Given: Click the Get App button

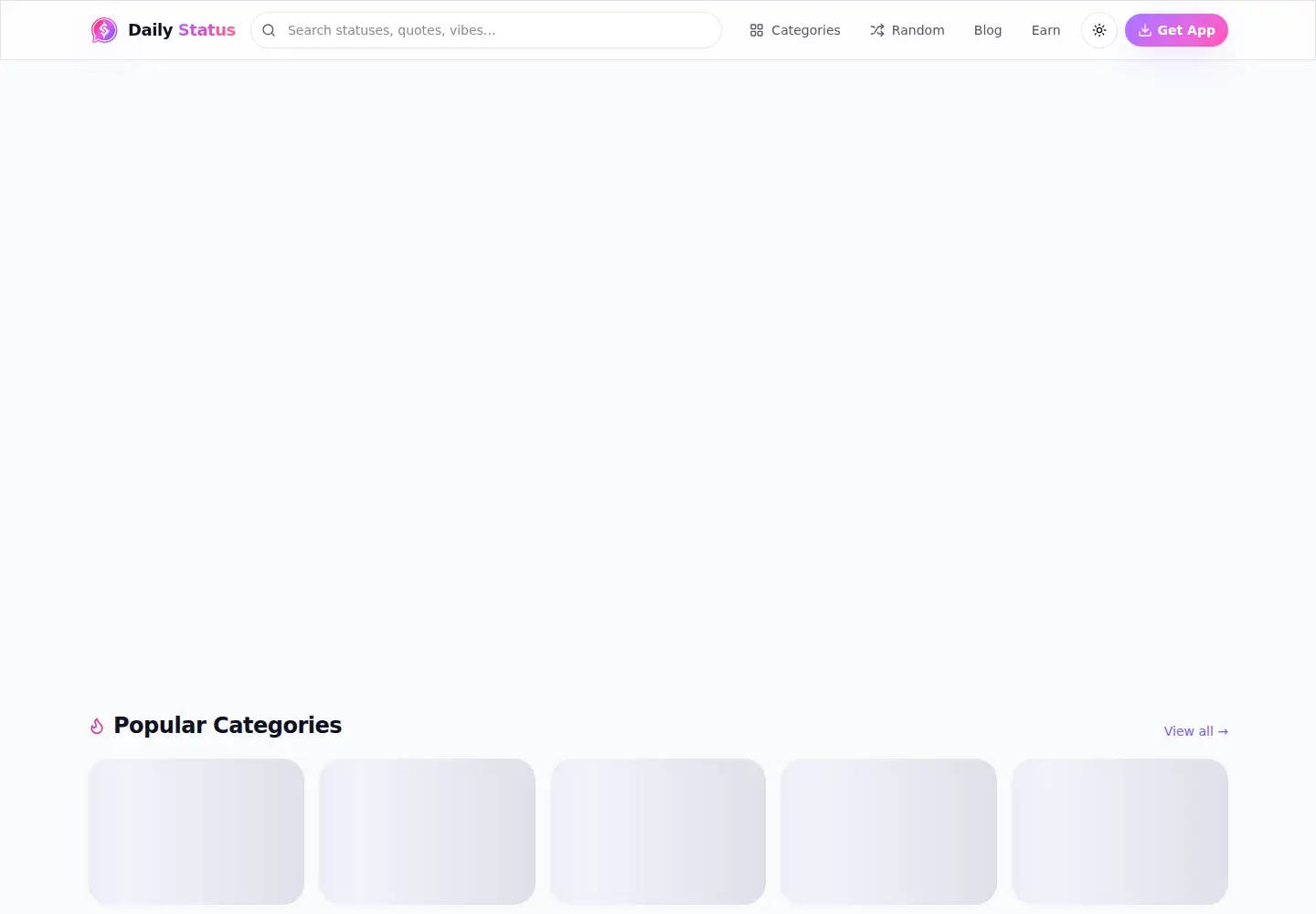Looking at the screenshot, I should [x=1176, y=30].
